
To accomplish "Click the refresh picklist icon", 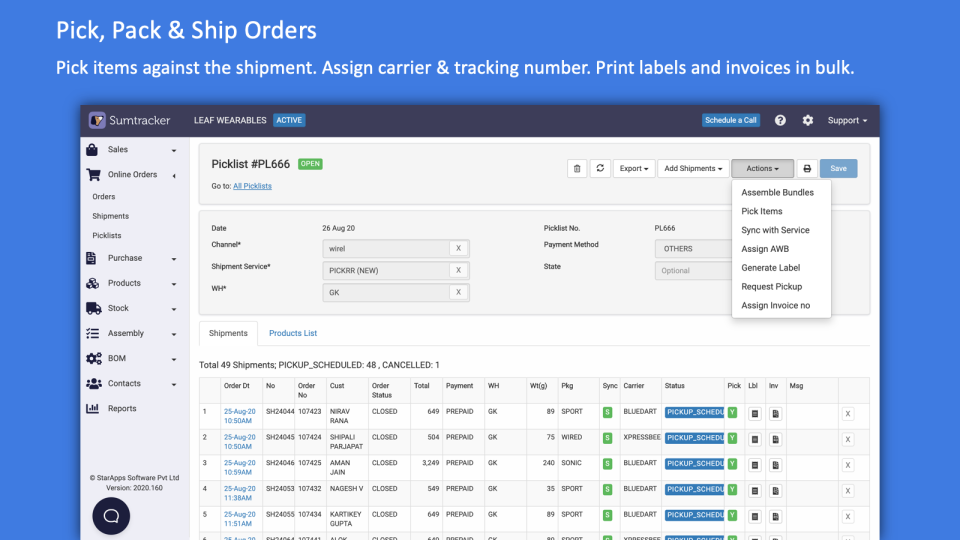I will pos(600,168).
